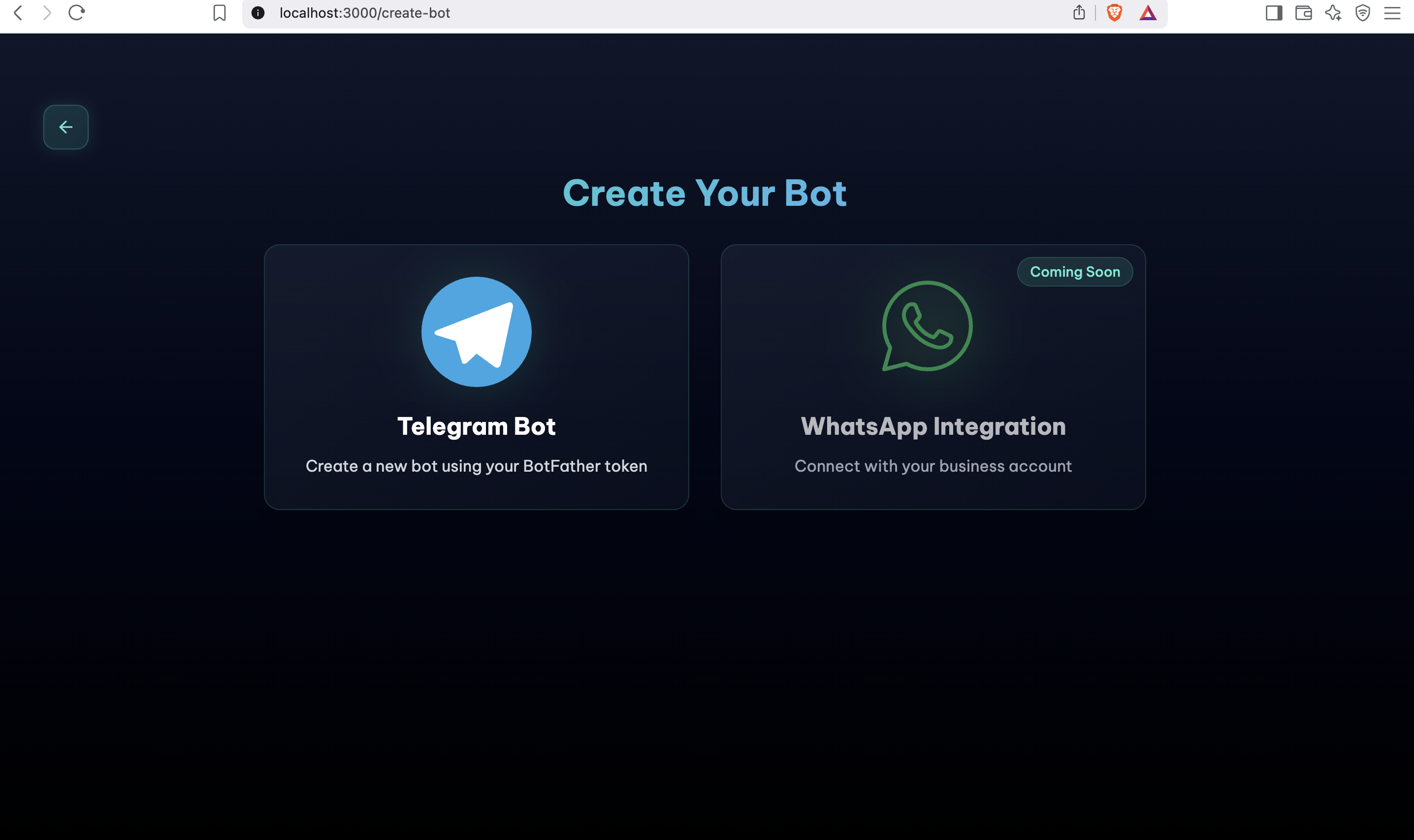Click the Brave Rewards triangle icon
1414x840 pixels.
coord(1148,12)
